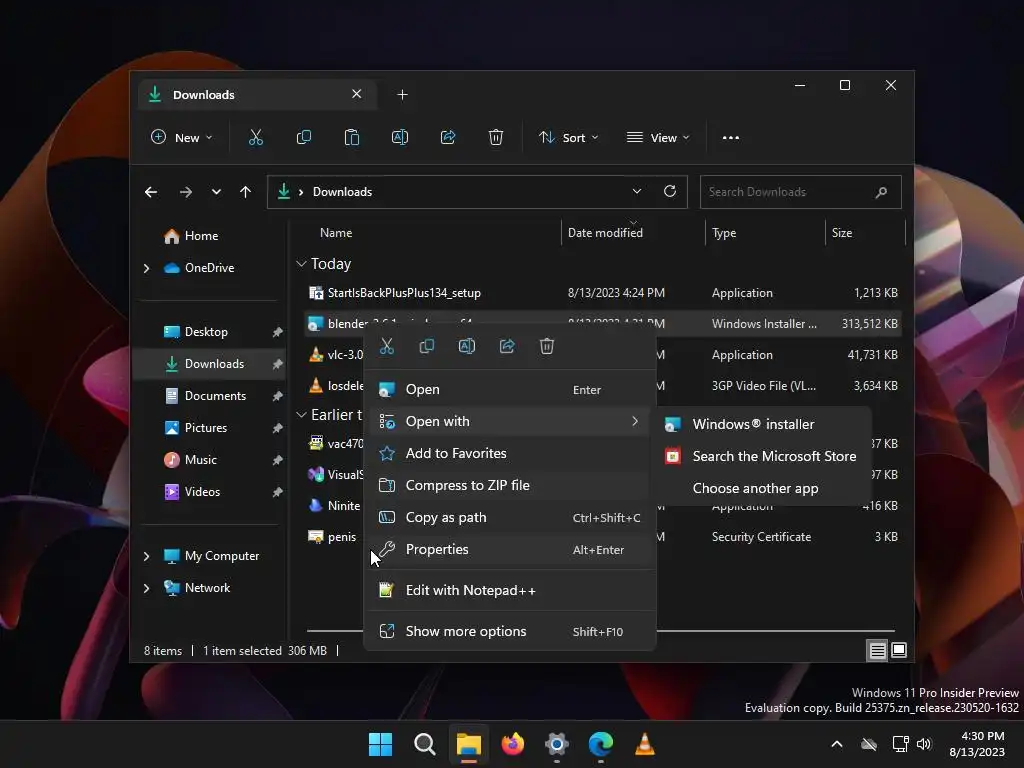Click the Copy icon in the context menu
This screenshot has width=1024, height=768.
tap(426, 346)
